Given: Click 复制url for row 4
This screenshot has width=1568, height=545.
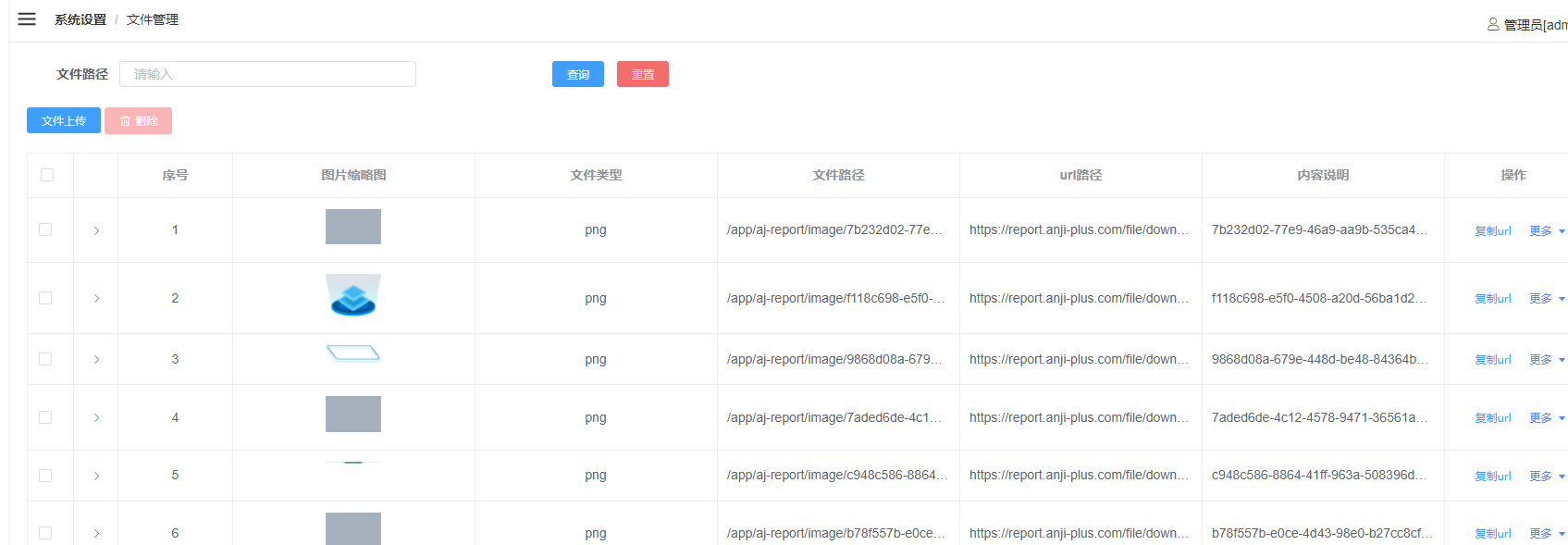Looking at the screenshot, I should pyautogui.click(x=1493, y=418).
